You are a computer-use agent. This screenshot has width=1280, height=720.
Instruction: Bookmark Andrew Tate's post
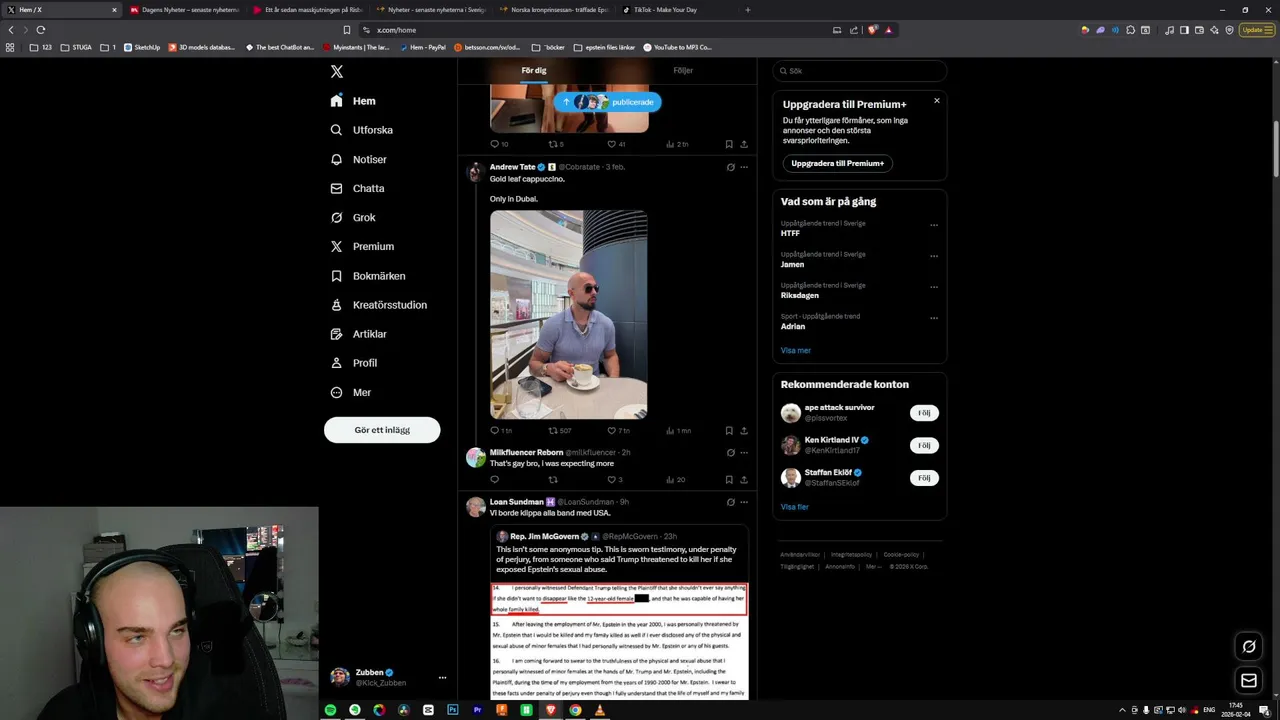[x=729, y=430]
